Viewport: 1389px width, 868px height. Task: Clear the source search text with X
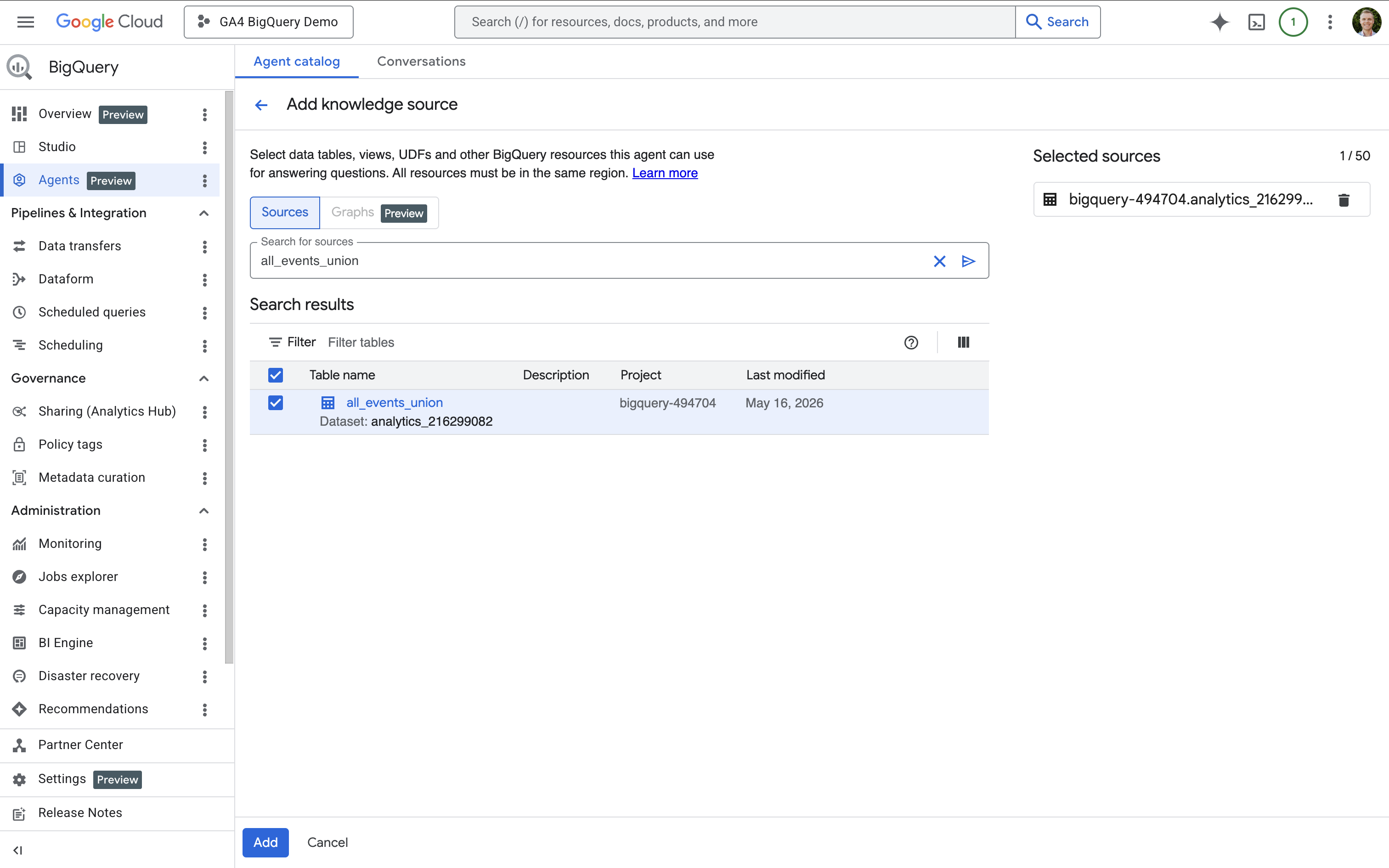coord(940,261)
